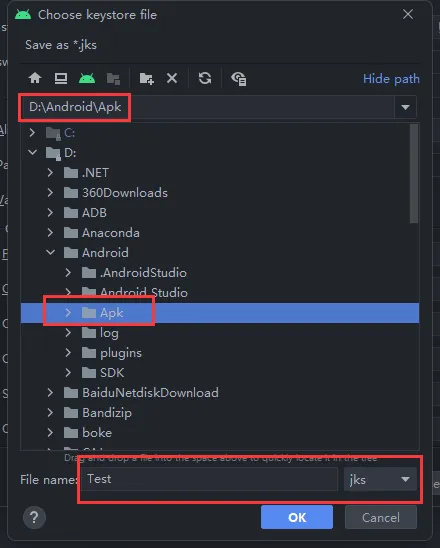Screen dimensions: 440x548
Task: Confirm with the OK button
Action: [x=297, y=517]
